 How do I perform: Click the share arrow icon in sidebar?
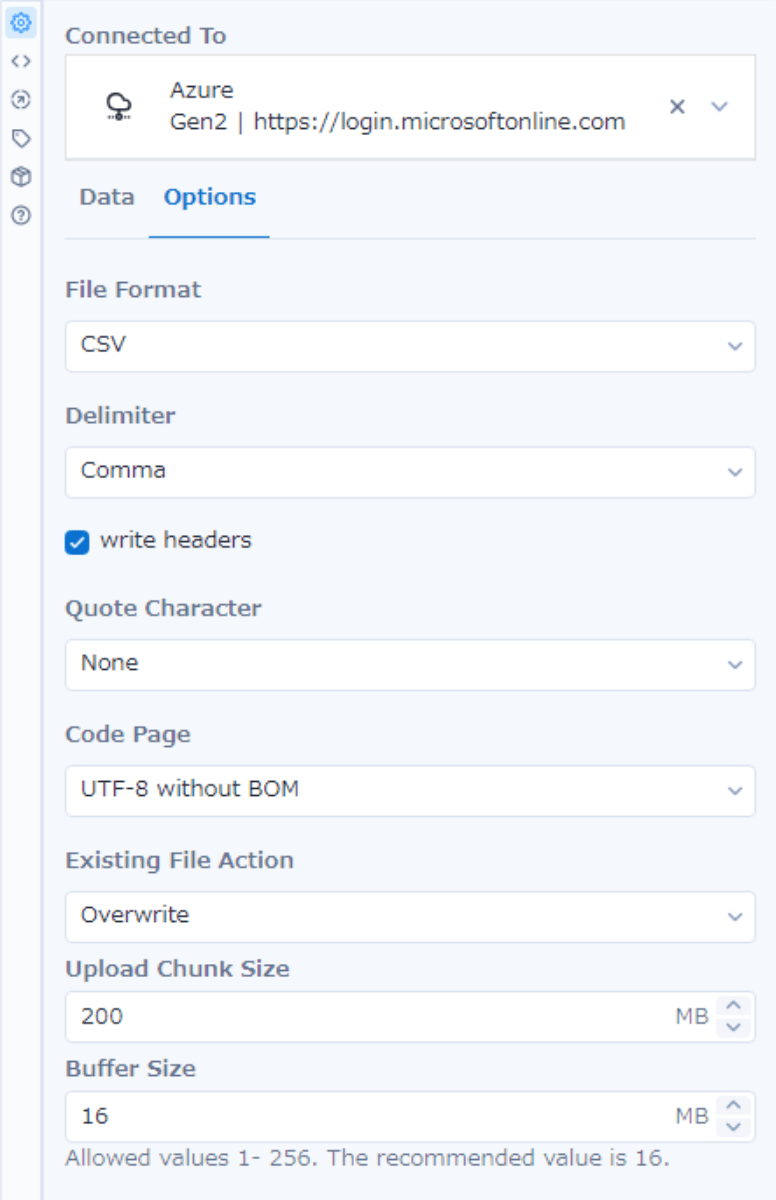tap(21, 97)
